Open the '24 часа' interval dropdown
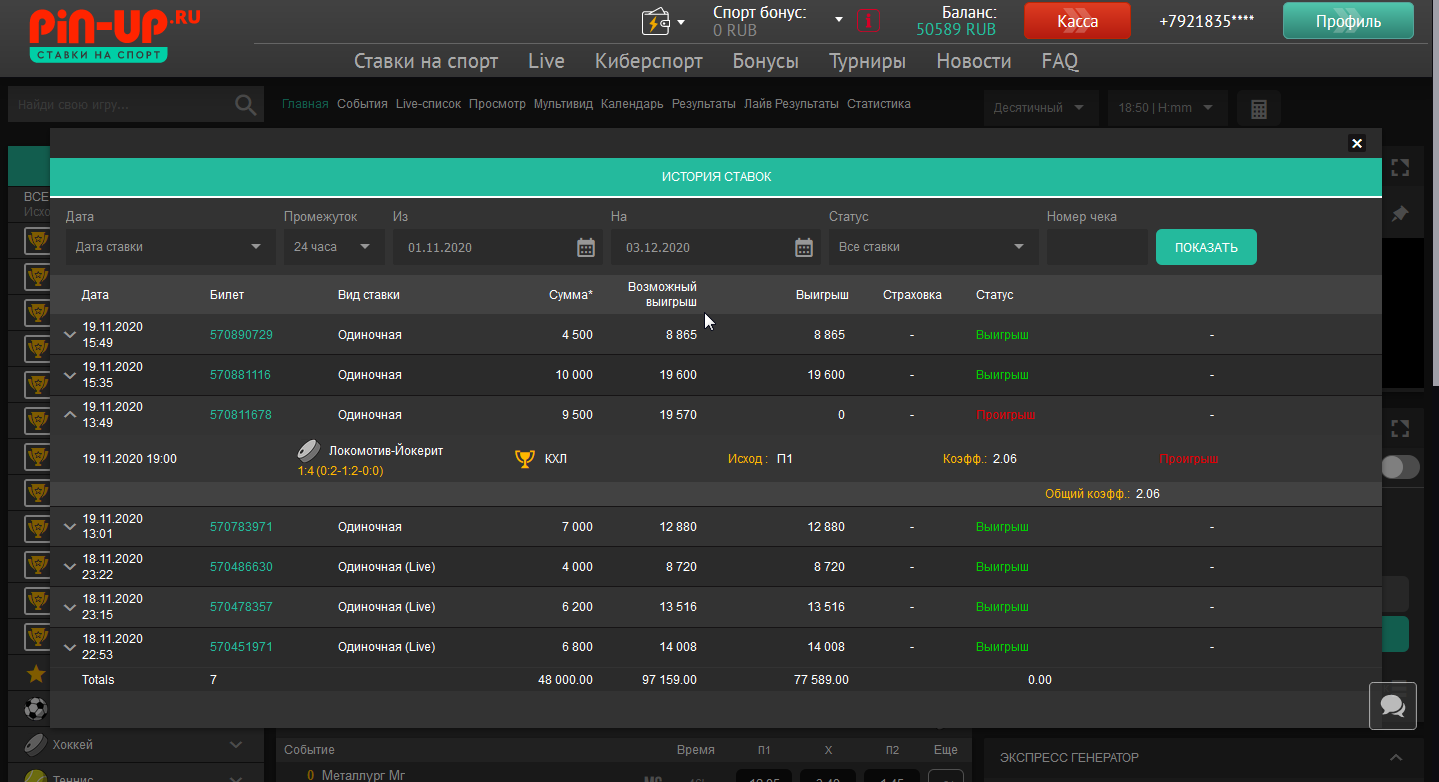 point(332,247)
